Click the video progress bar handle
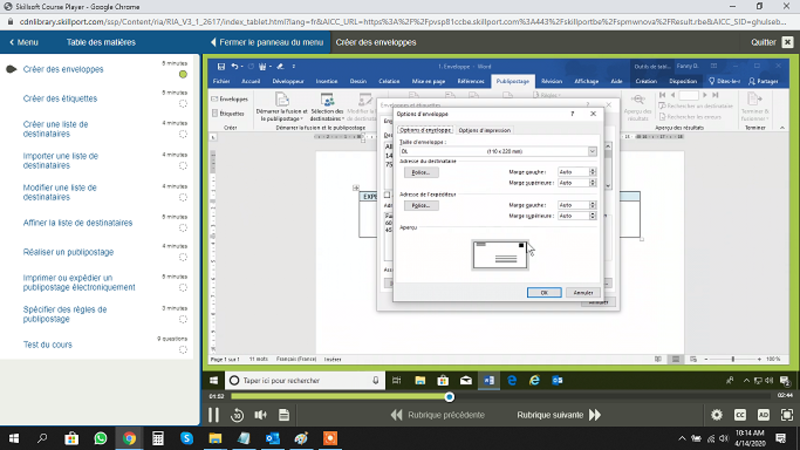The image size is (800, 450). 449,396
